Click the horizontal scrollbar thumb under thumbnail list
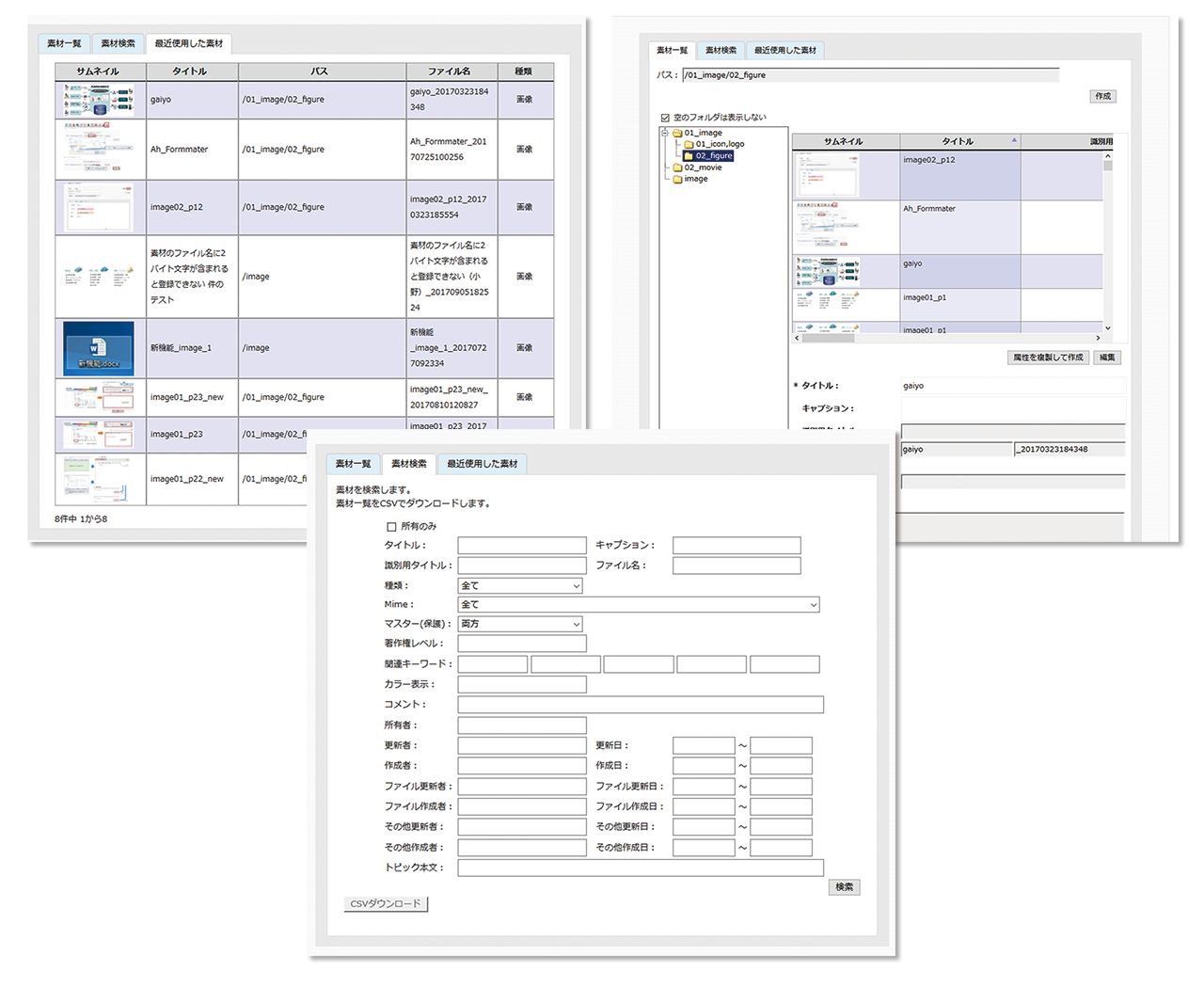1204x988 pixels. pos(828,338)
